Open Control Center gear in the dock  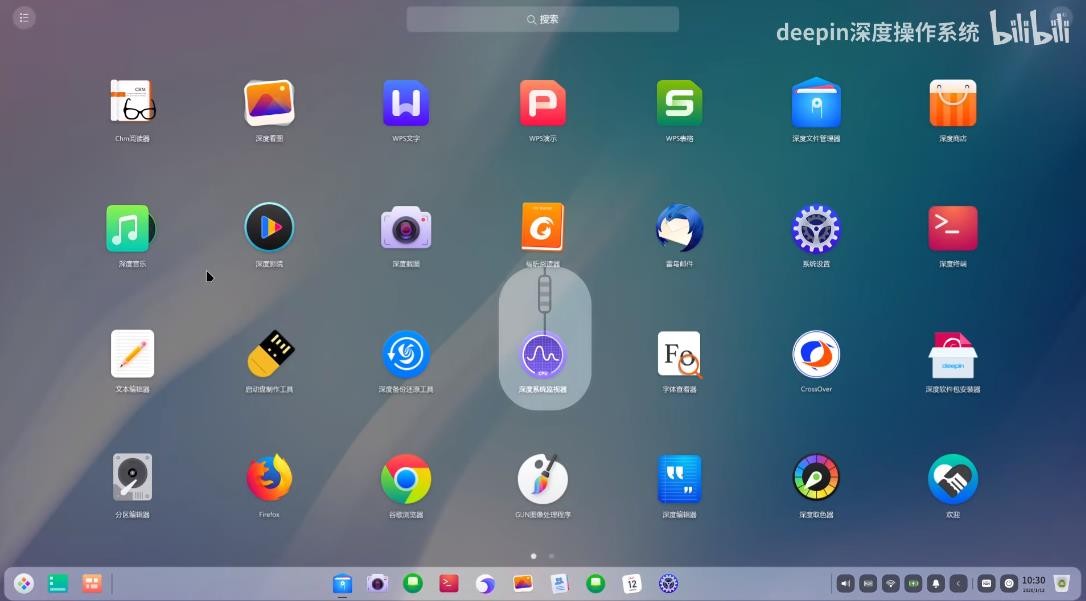coord(668,584)
